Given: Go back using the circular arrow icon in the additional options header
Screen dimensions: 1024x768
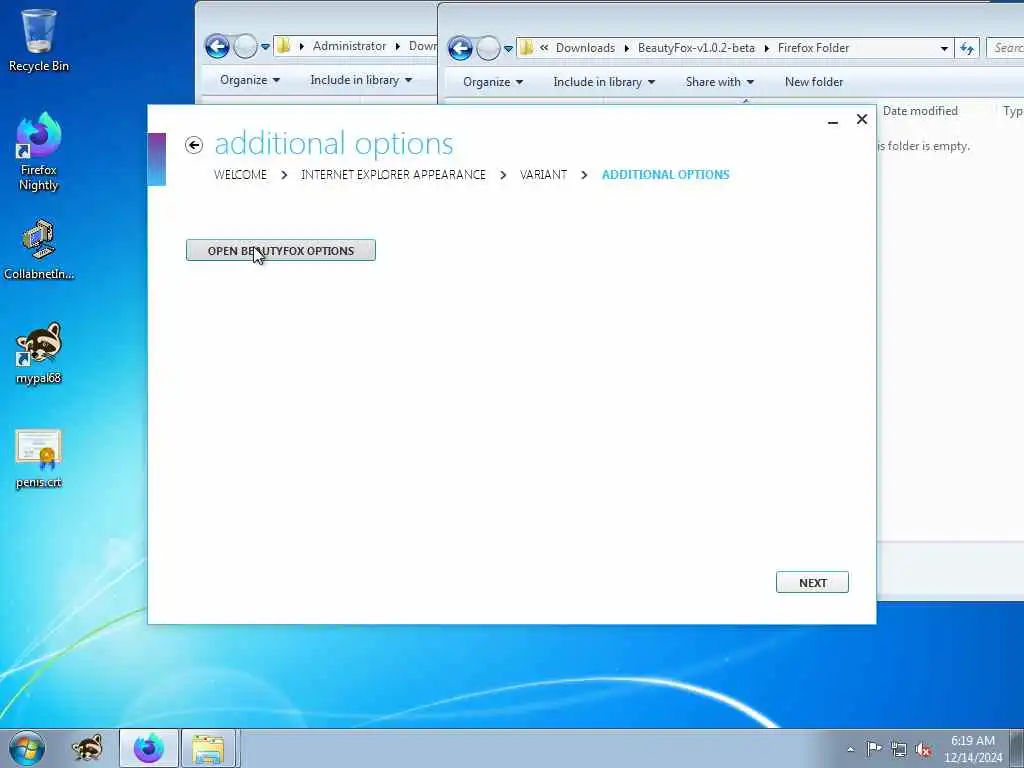Looking at the screenshot, I should point(194,145).
